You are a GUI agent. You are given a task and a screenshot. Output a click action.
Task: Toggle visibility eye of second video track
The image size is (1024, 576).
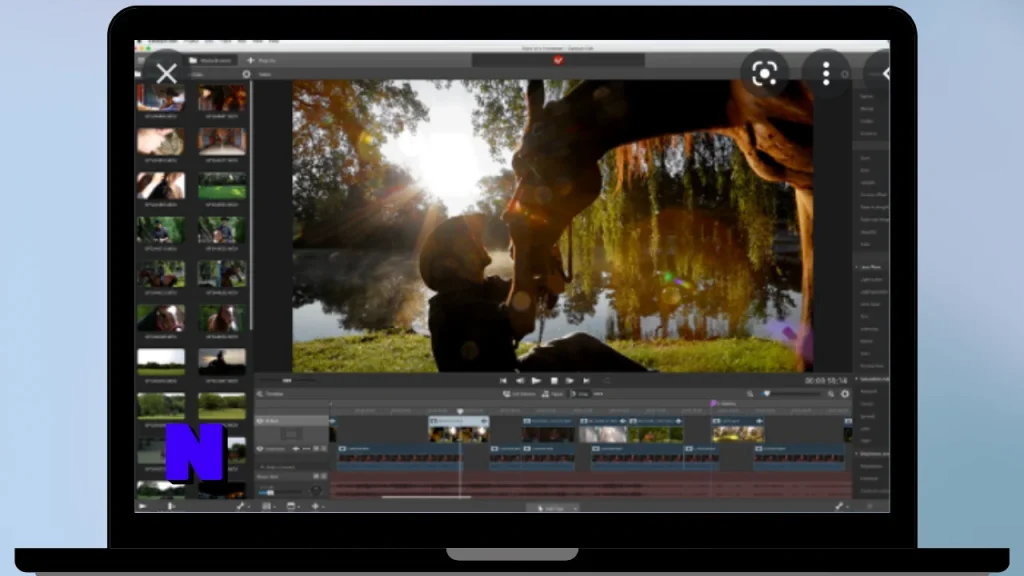(260, 449)
